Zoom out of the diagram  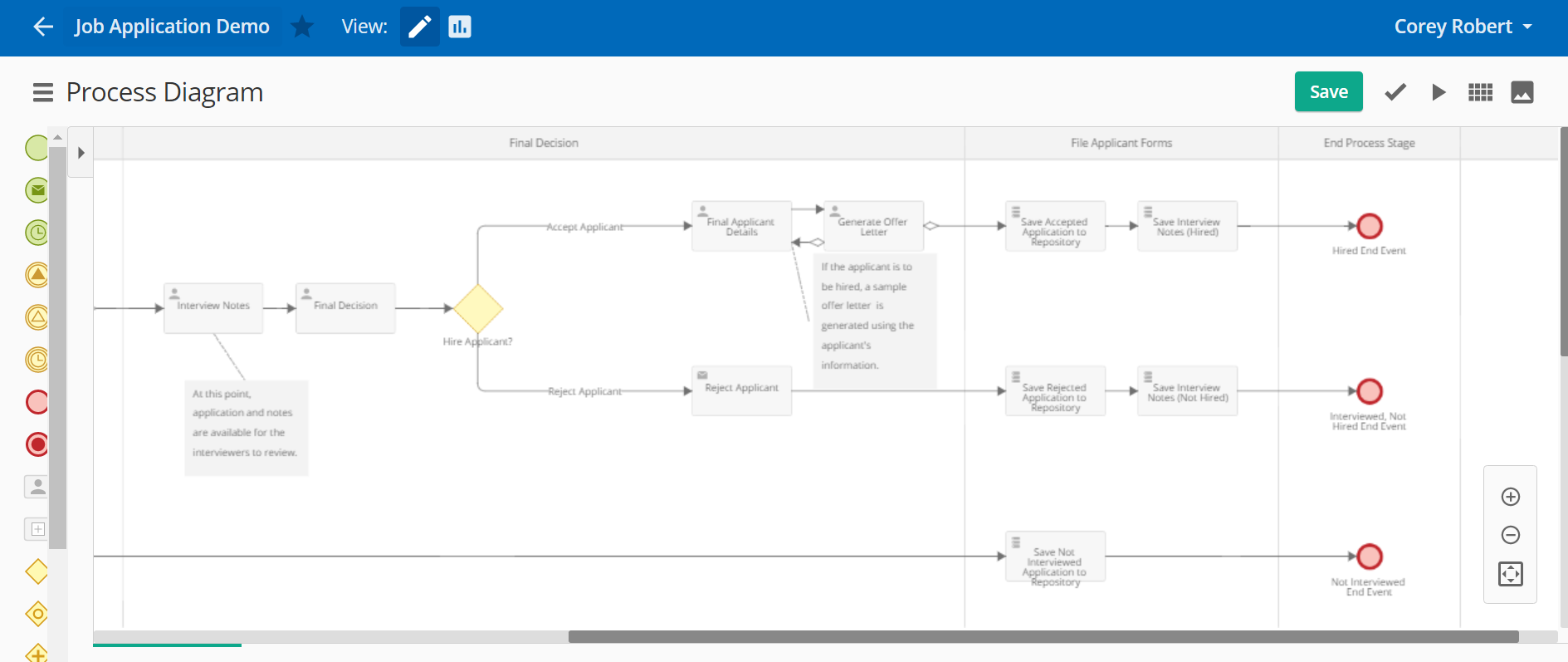(1510, 535)
